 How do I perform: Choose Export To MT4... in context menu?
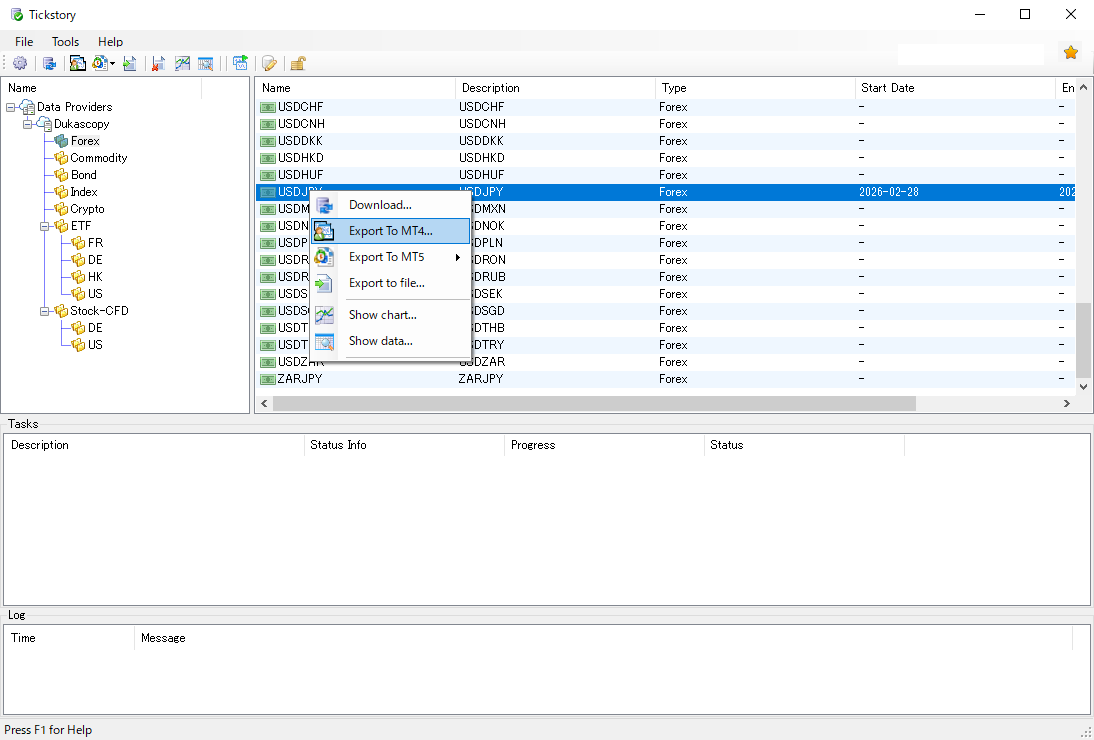coord(391,231)
